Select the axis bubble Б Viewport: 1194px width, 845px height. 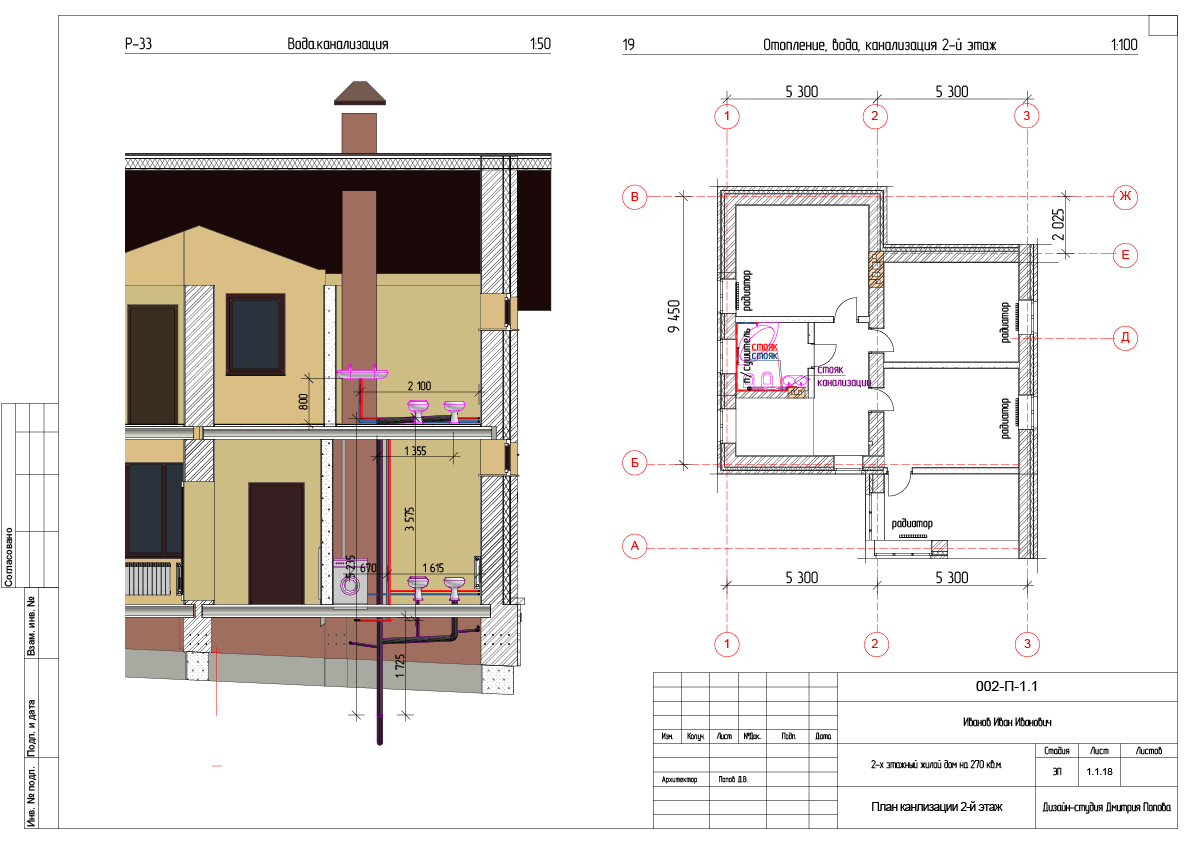pos(635,463)
